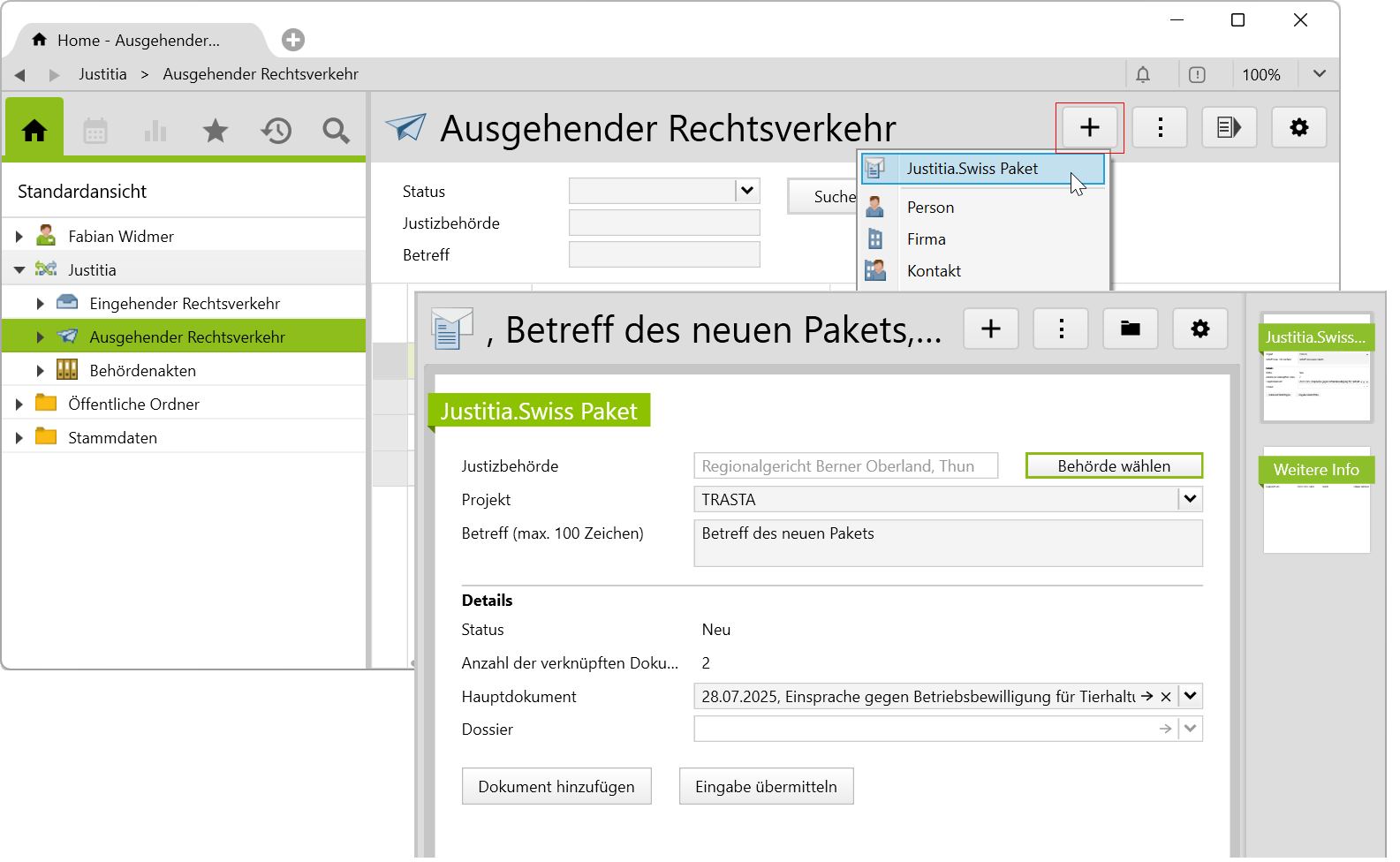Screen dimensions: 1400x862
Task: Click the Standardansicht heading
Action: point(82,192)
